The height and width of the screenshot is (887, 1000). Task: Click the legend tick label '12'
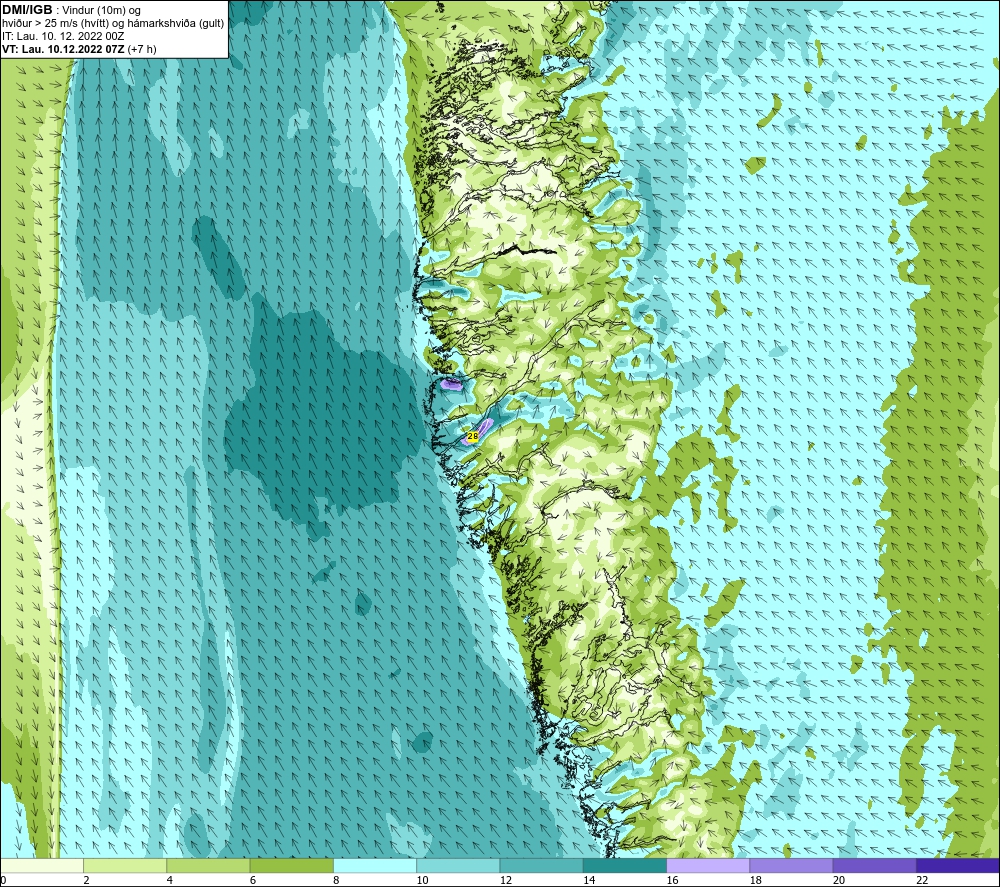506,880
